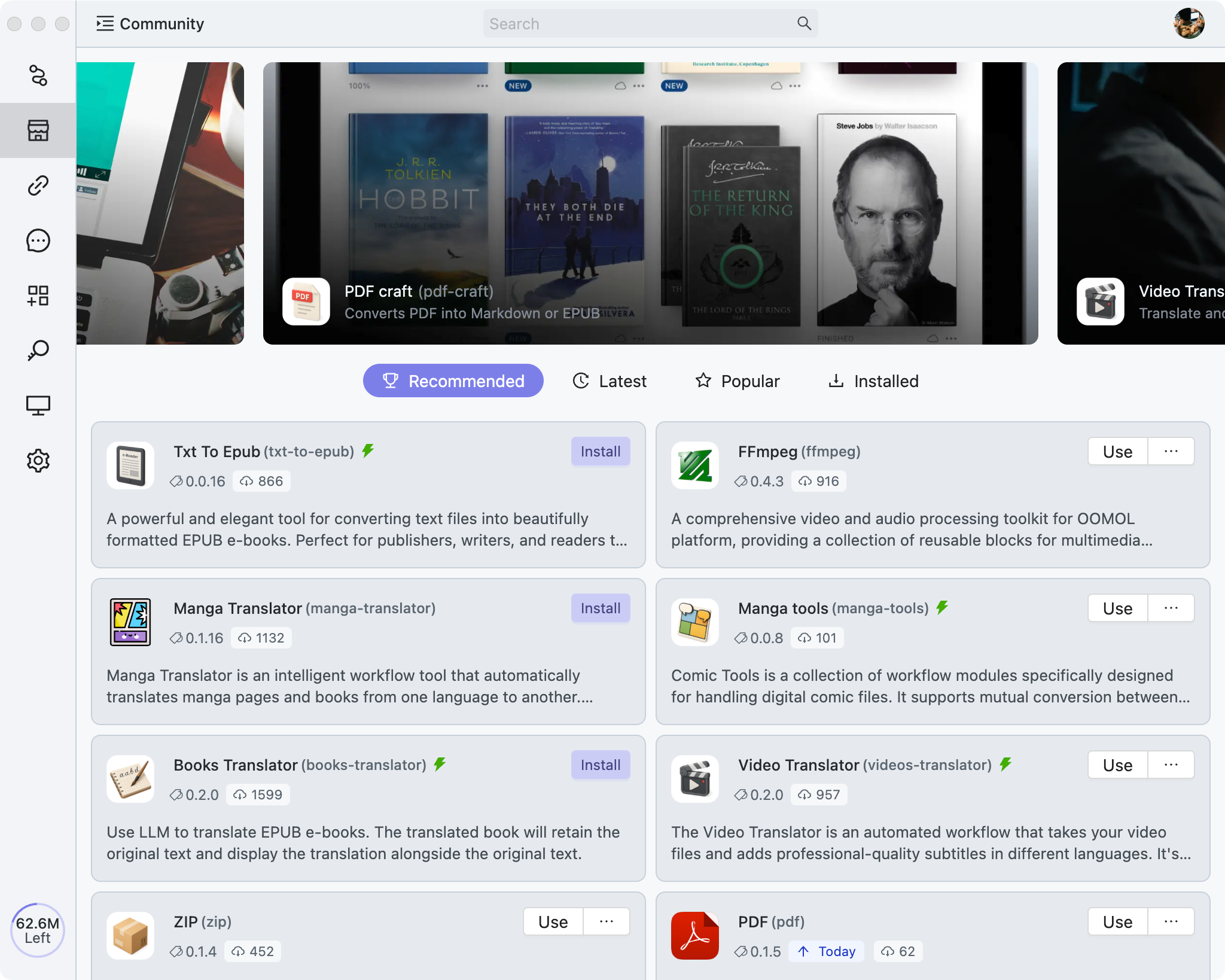Click the add blocks grid icon
Image resolution: width=1225 pixels, height=980 pixels.
click(38, 296)
